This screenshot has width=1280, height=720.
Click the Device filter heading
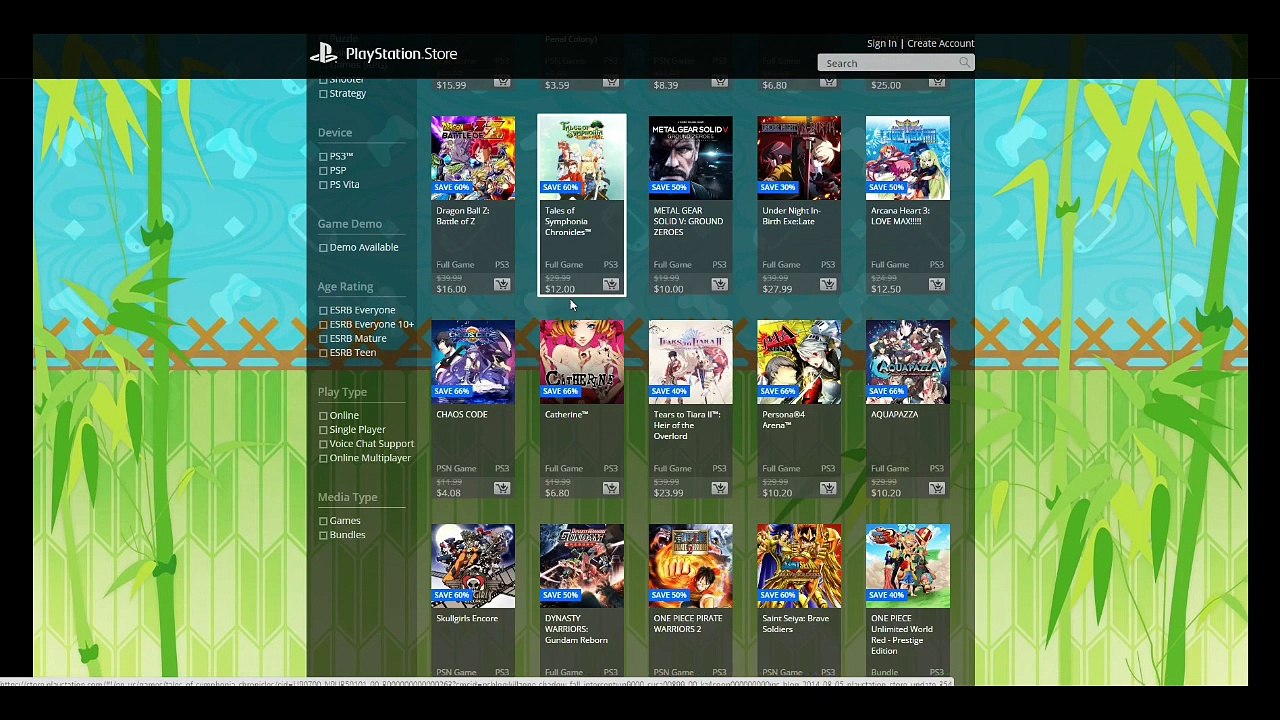(x=335, y=133)
